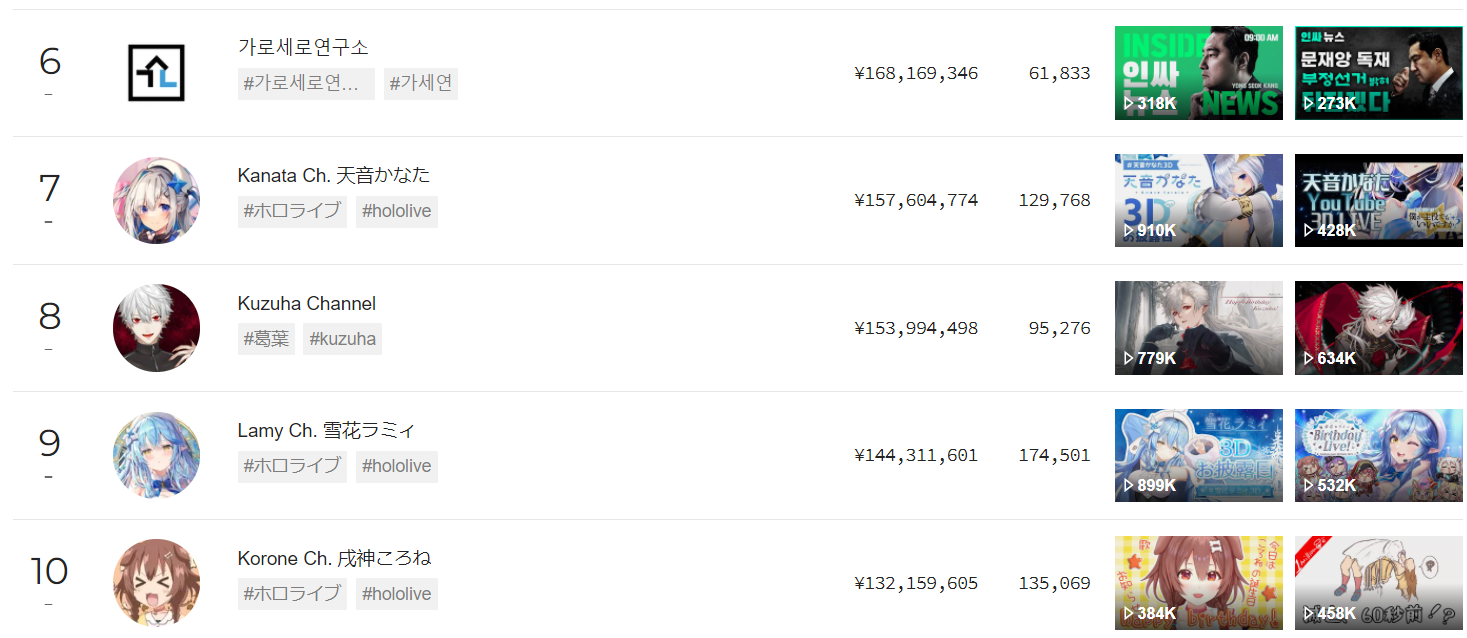Open Kanata Ch. 天音かなた channel link
Screen dimensions: 1467x638
333,175
